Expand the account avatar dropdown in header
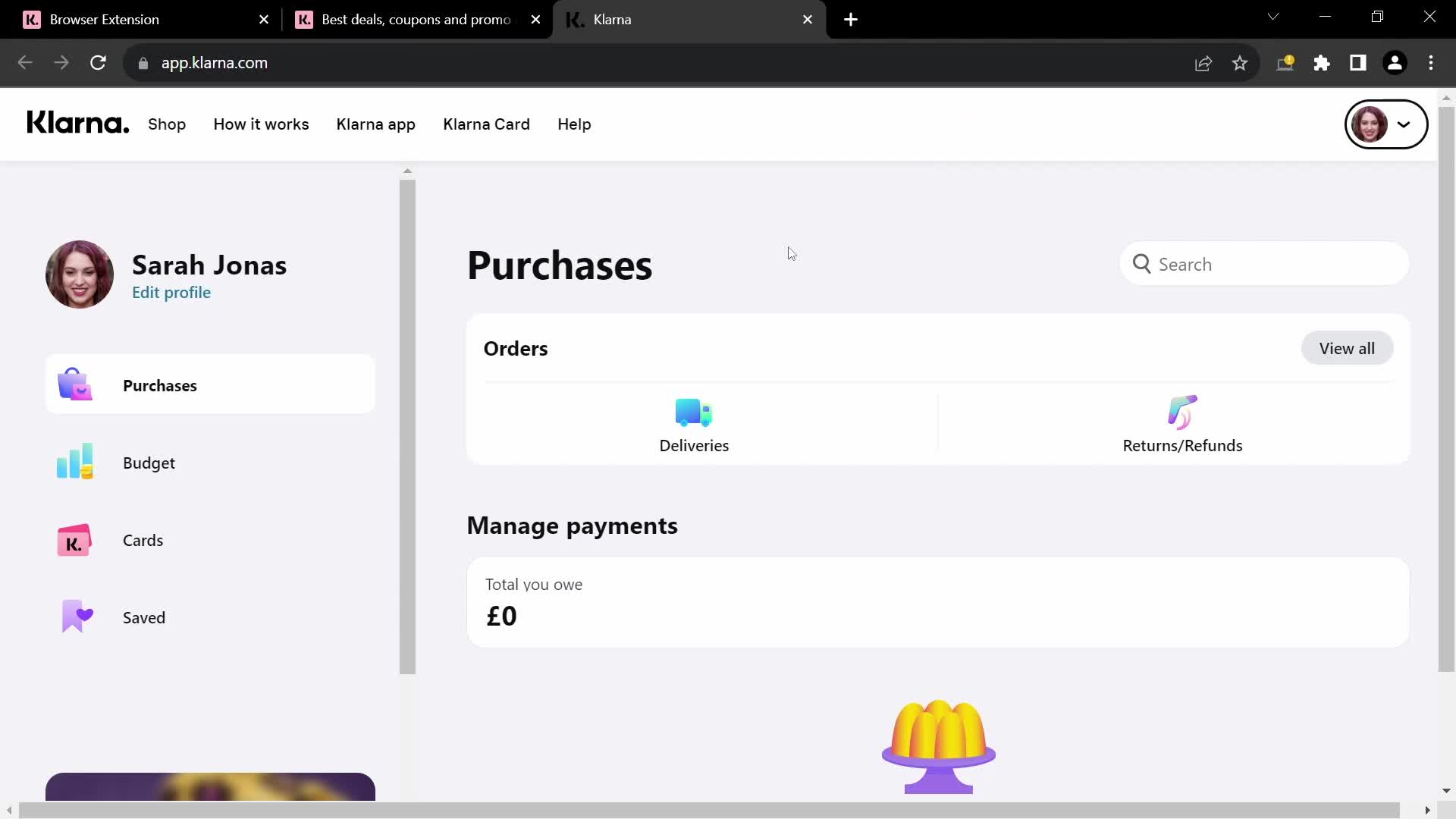 [x=1386, y=124]
